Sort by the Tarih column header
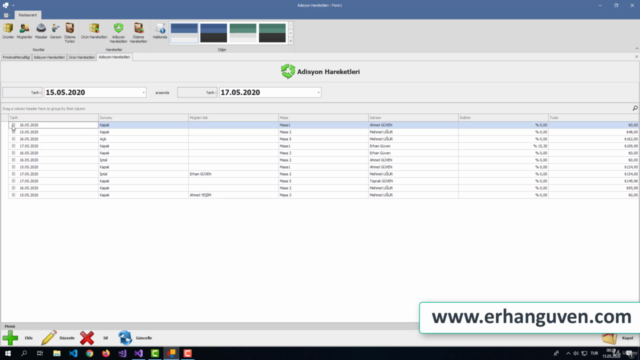 click(x=53, y=118)
